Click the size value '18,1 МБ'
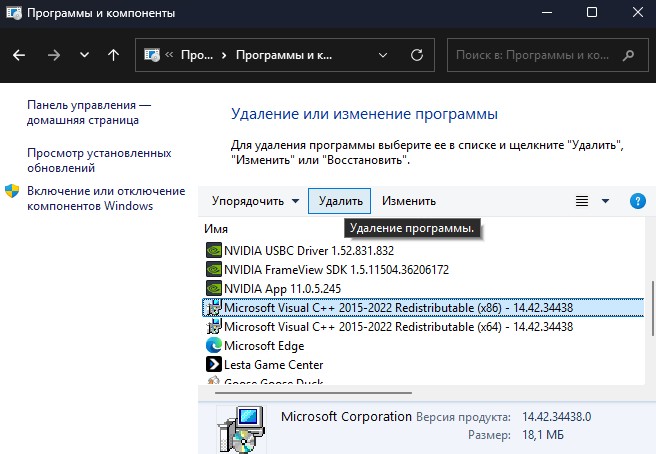656x454 pixels. (x=543, y=435)
